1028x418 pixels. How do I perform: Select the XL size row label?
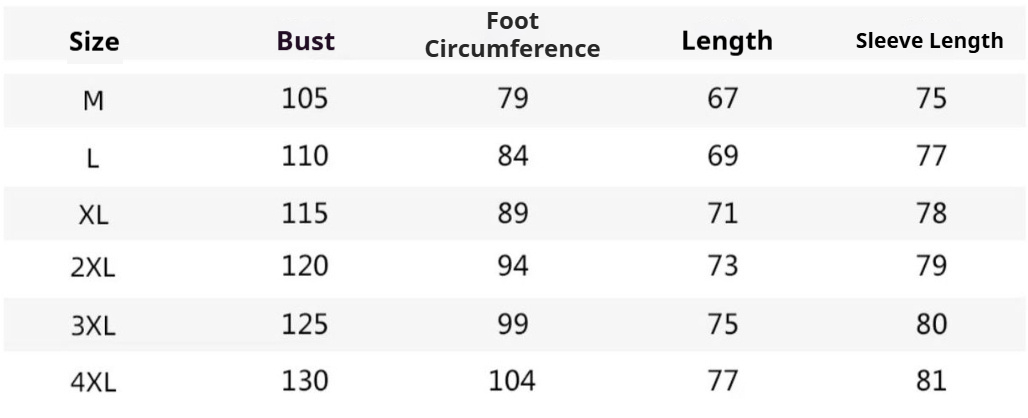pos(94,214)
